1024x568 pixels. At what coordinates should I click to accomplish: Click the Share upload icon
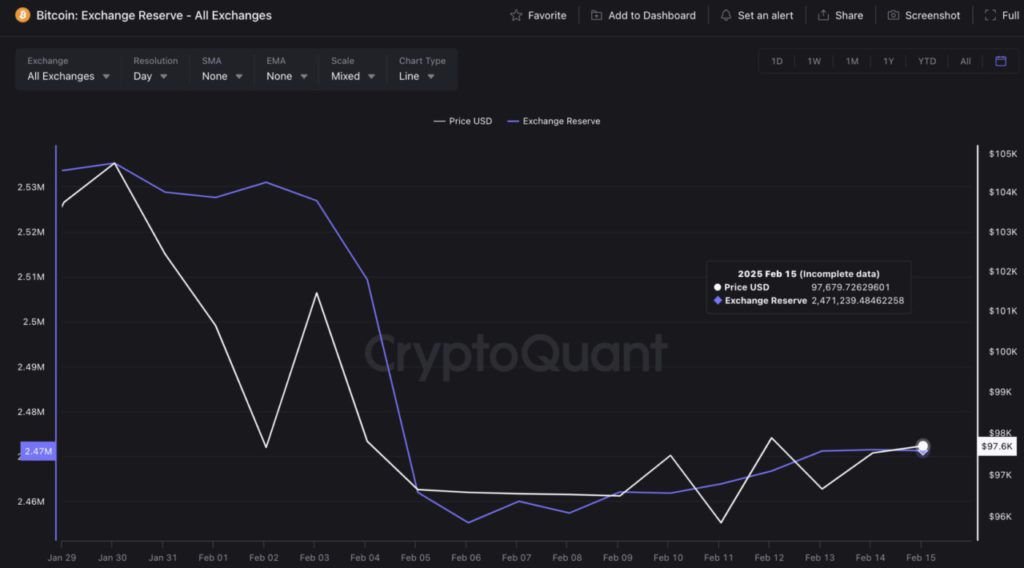(823, 15)
